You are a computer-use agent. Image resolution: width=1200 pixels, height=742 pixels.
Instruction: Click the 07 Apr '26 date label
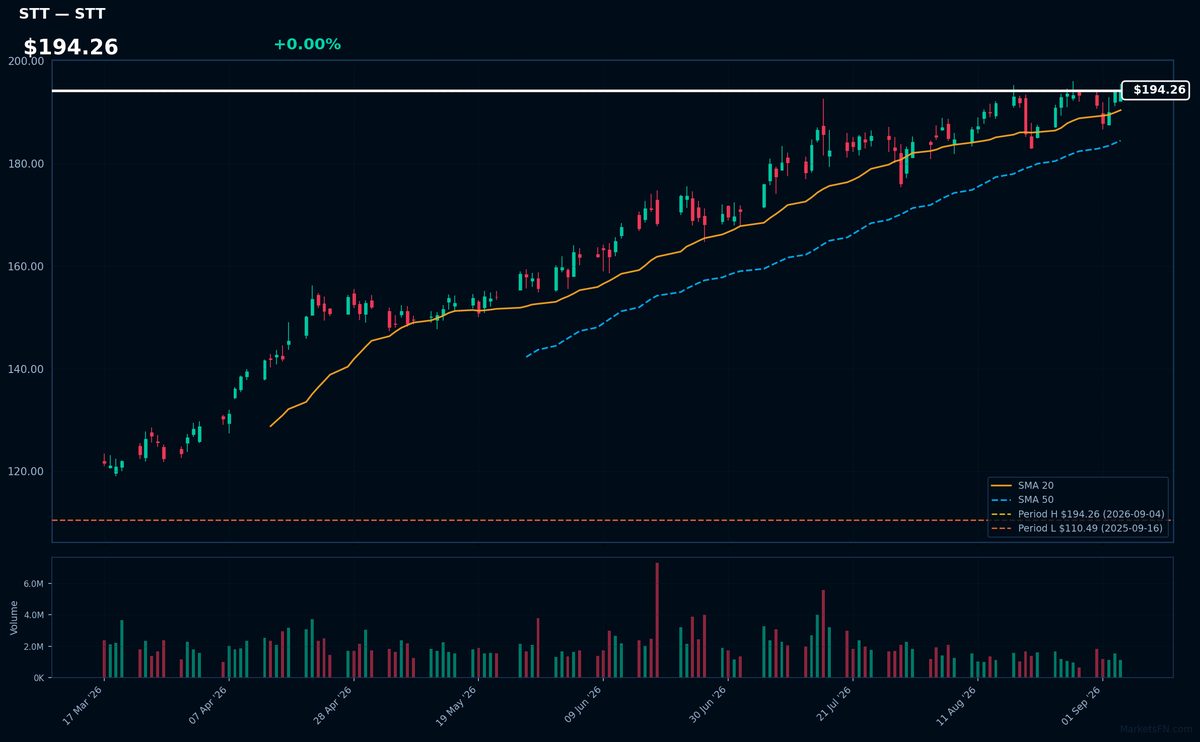pyautogui.click(x=207, y=706)
